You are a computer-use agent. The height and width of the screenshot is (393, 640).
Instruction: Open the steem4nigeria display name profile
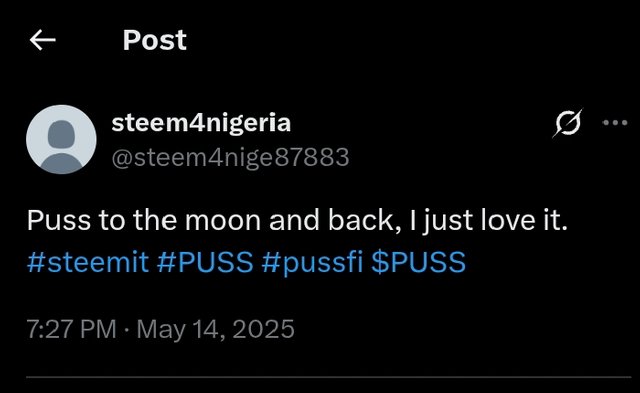coord(201,123)
